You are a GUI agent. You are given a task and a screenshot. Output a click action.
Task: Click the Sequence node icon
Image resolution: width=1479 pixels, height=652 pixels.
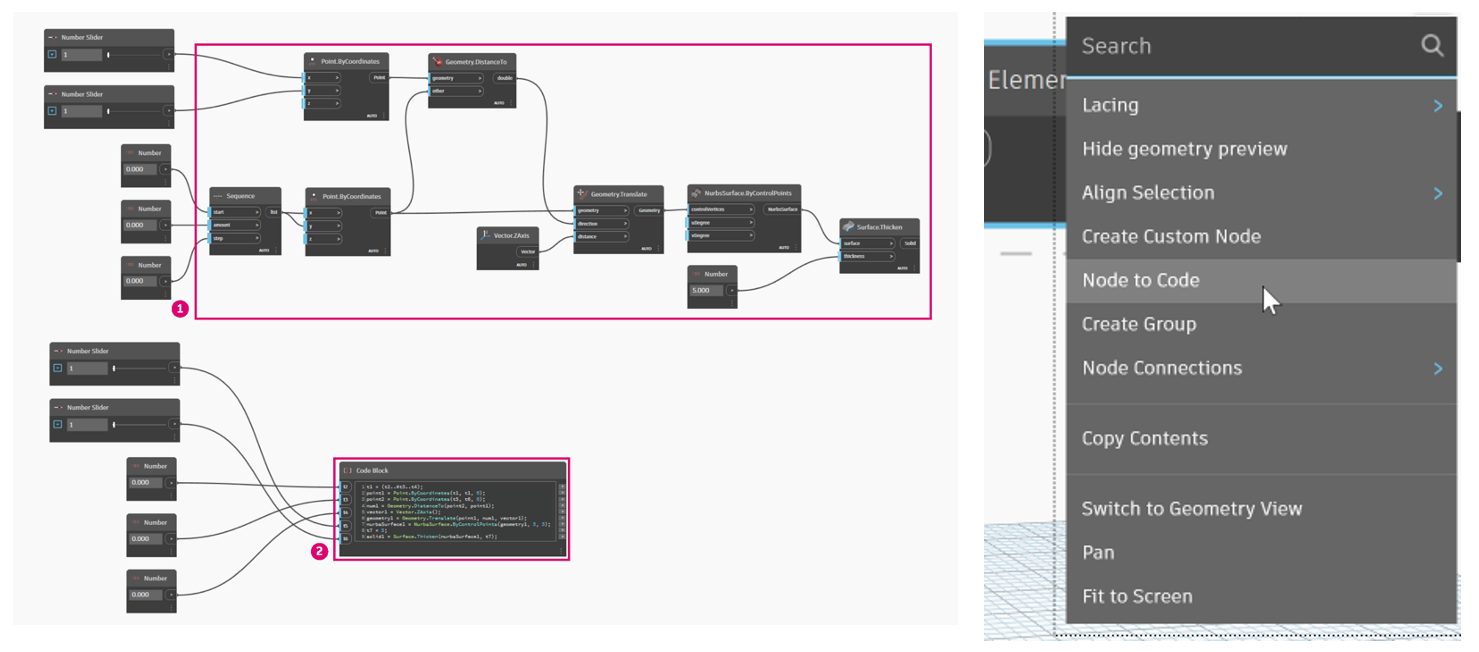click(x=218, y=196)
